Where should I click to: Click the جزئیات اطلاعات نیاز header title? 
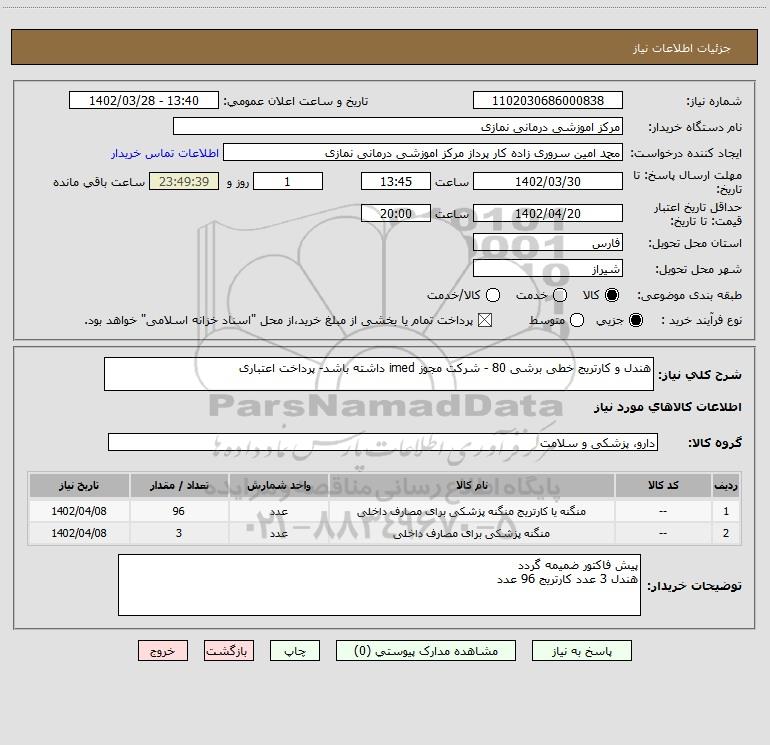click(682, 48)
